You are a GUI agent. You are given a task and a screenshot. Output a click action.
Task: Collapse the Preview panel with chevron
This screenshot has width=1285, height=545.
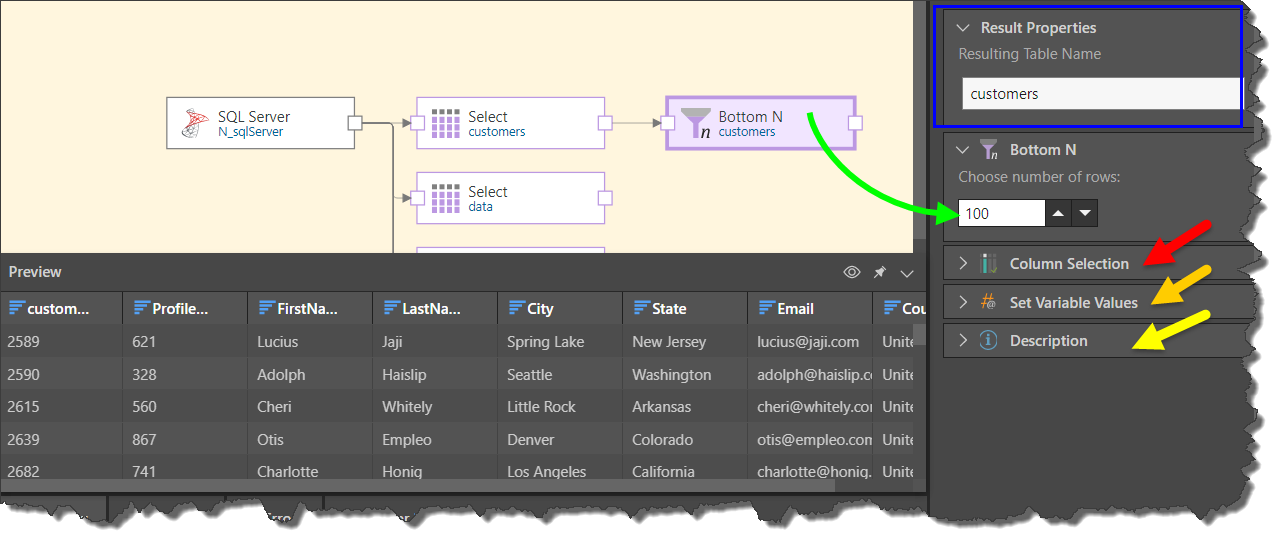(x=907, y=272)
